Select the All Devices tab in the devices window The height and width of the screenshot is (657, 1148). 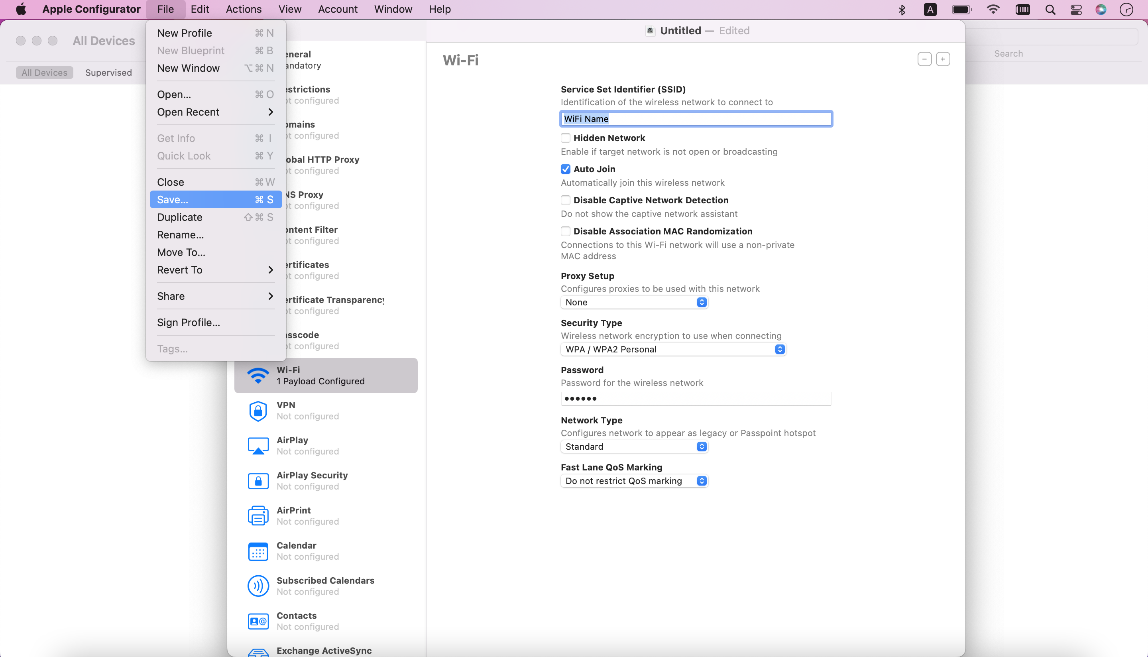click(x=45, y=73)
